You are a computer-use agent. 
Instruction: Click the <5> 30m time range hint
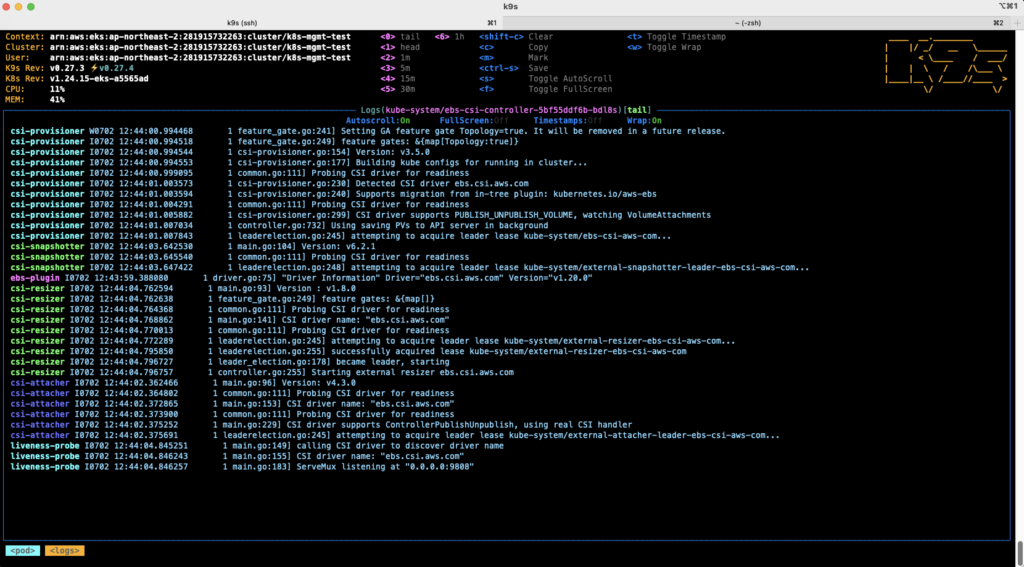coord(398,89)
